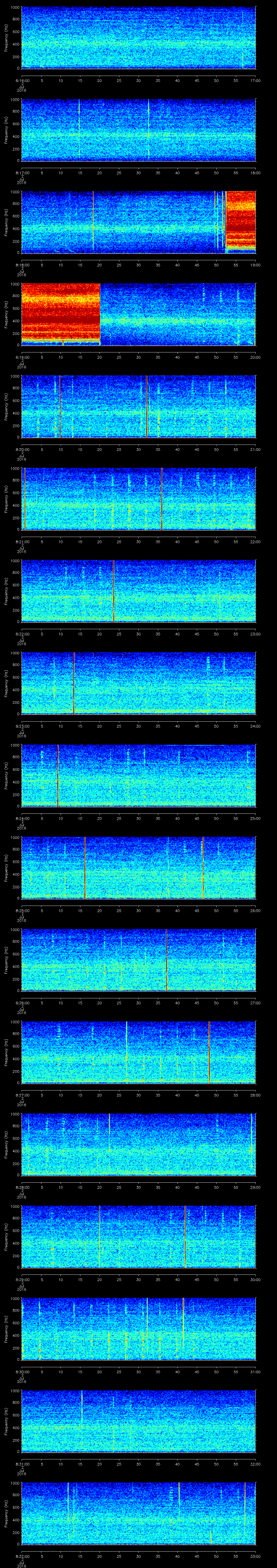Viewport: 277px width, 1568px height.
Task: Open the spectrogram panel starting at 8:24:00
Action: [138, 775]
